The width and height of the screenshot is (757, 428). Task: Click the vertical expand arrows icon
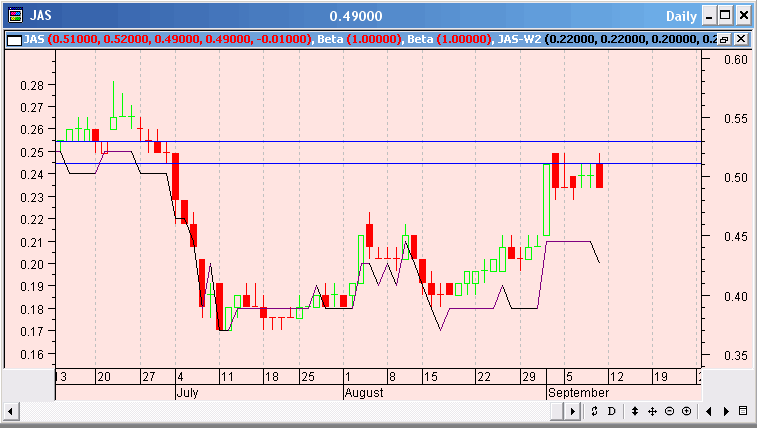click(x=635, y=411)
